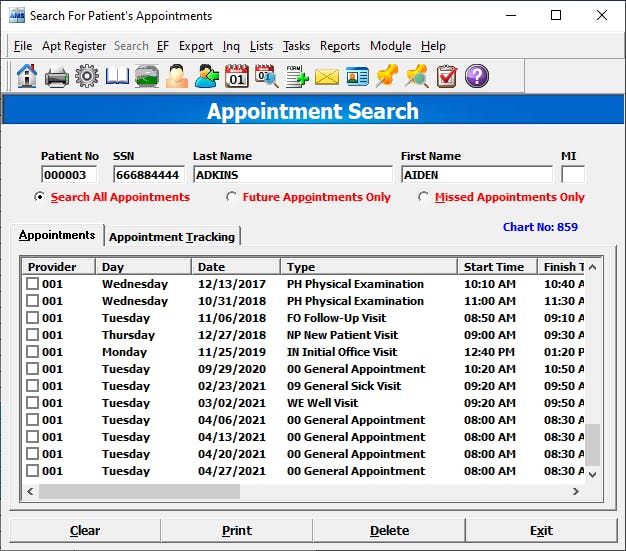Open the EF menu
Viewport: 626px width, 551px height.
(x=163, y=46)
